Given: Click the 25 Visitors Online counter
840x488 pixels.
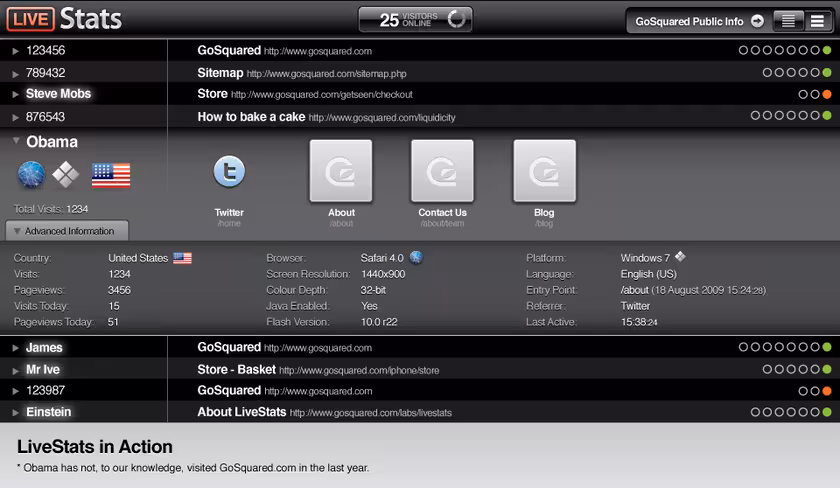Looking at the screenshot, I should coord(415,19).
